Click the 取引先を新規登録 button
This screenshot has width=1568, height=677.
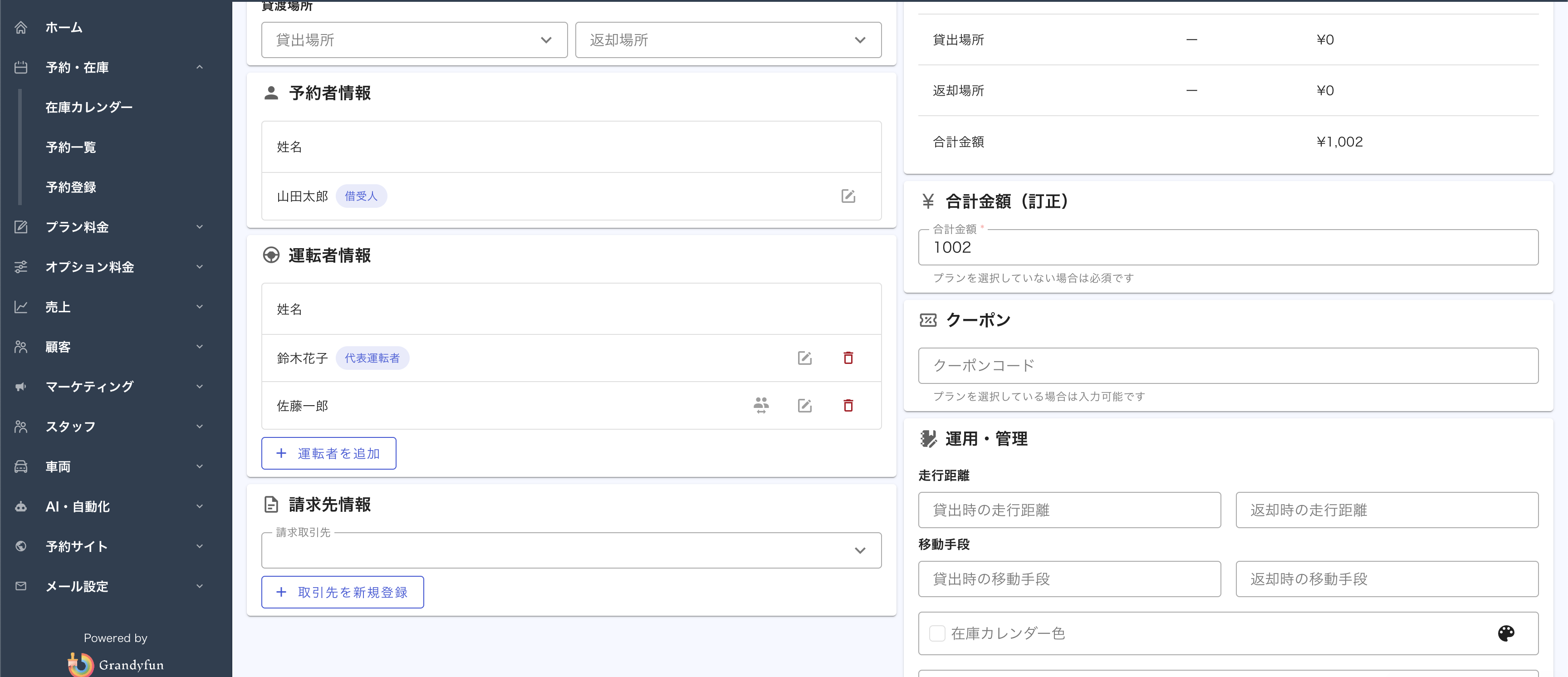pos(343,593)
